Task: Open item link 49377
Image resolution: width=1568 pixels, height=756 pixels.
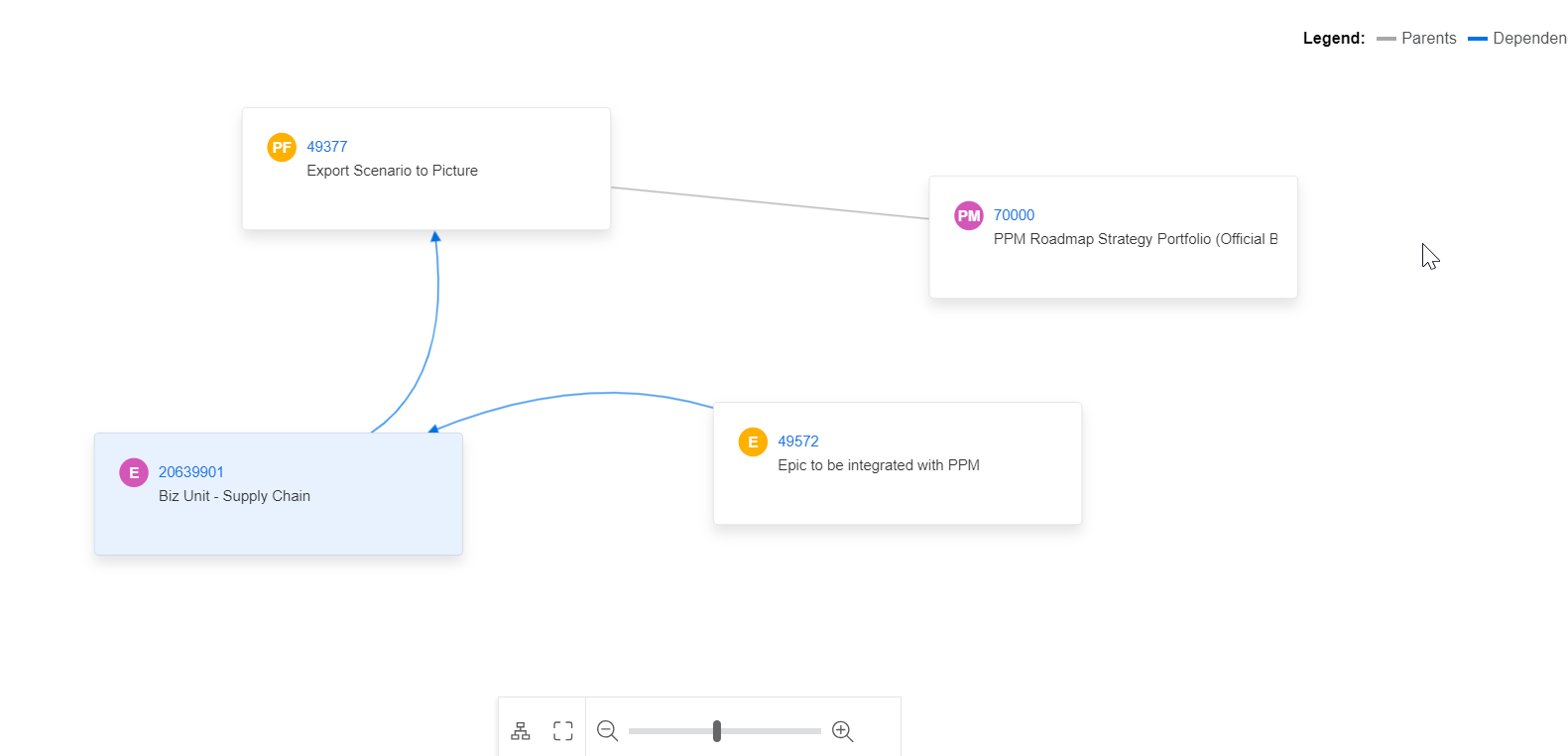Action: pos(326,147)
